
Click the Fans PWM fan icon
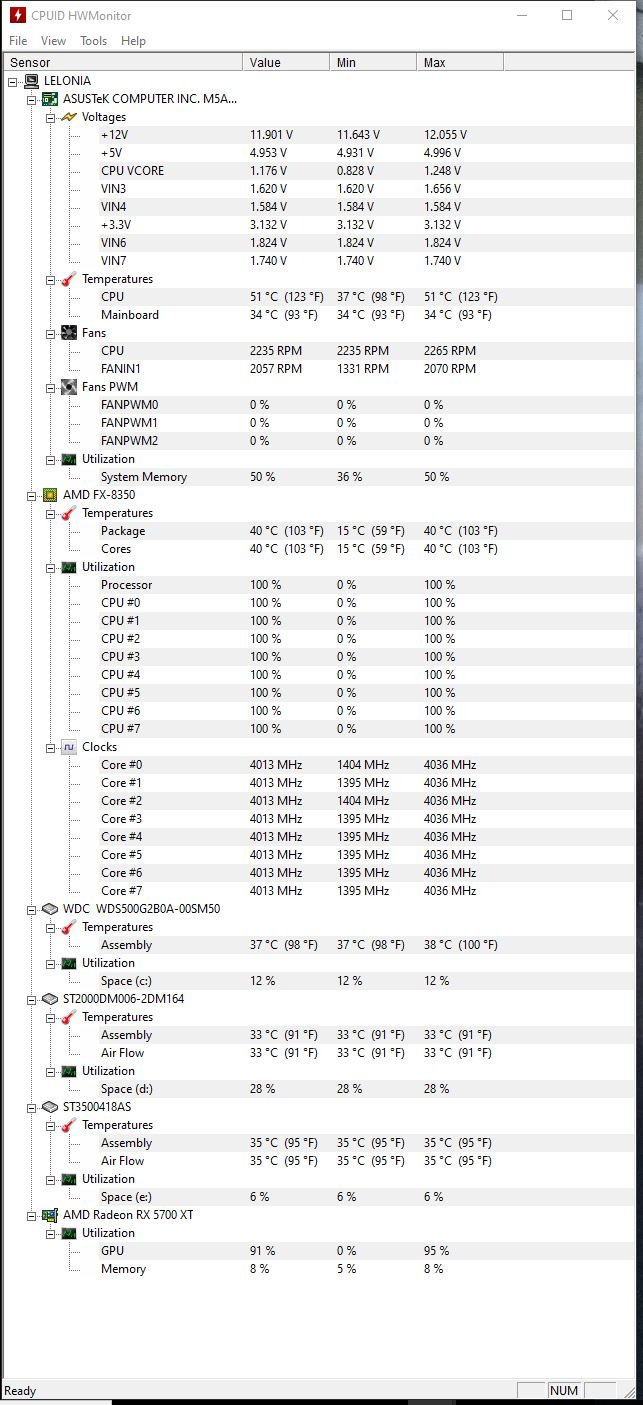point(69,387)
